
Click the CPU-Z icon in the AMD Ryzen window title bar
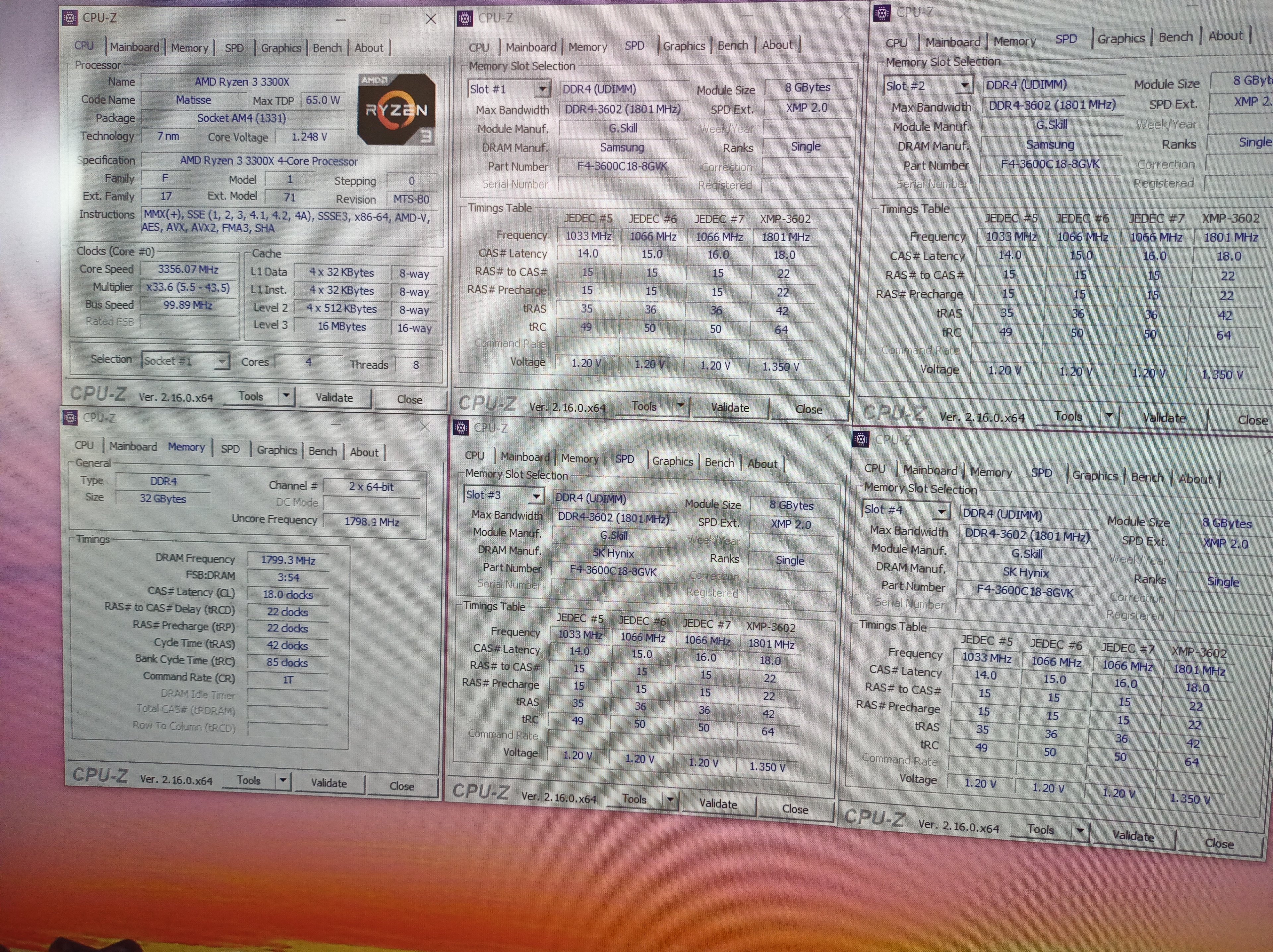pyautogui.click(x=69, y=18)
